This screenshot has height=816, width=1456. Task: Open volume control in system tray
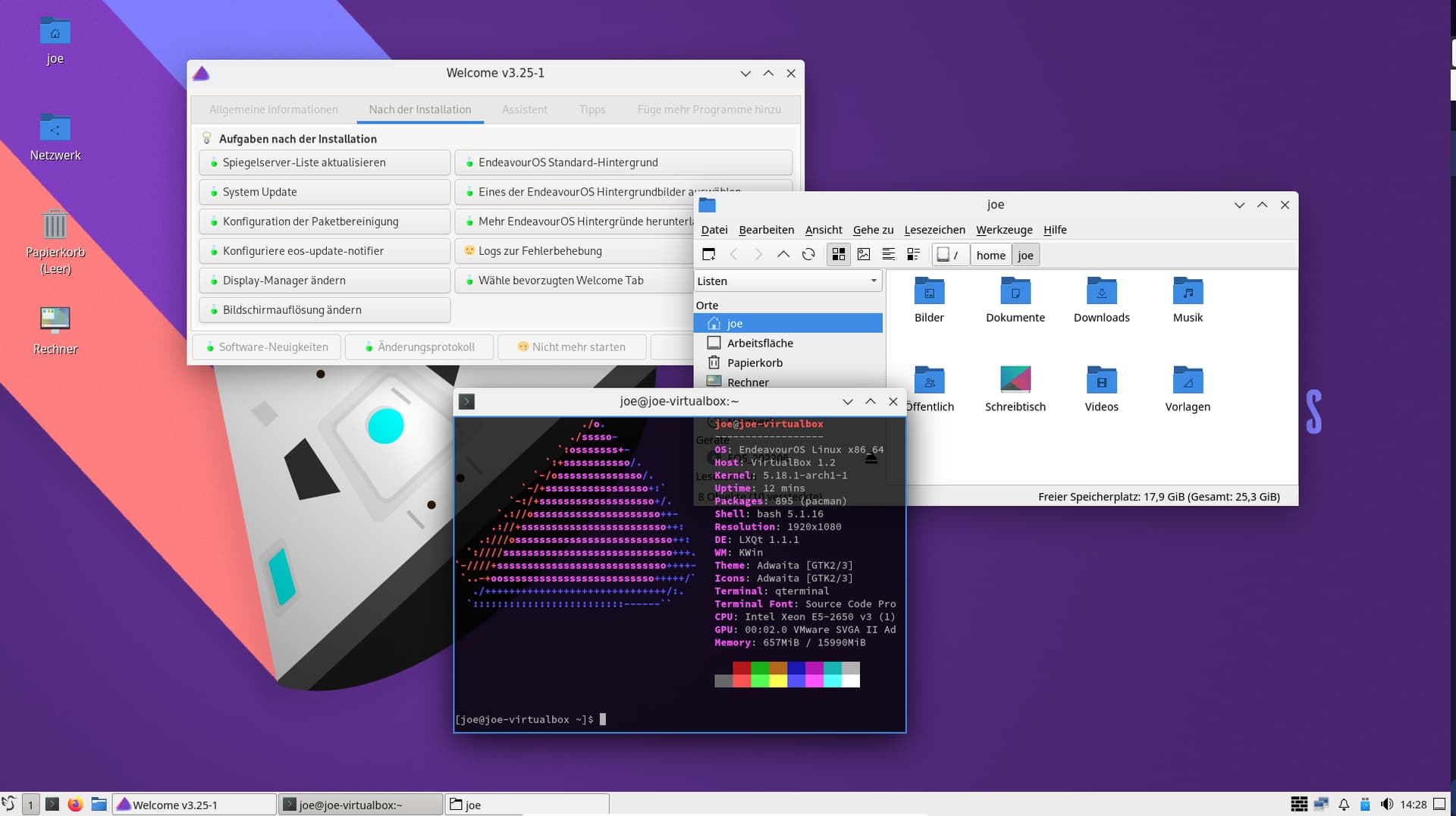pos(1386,804)
